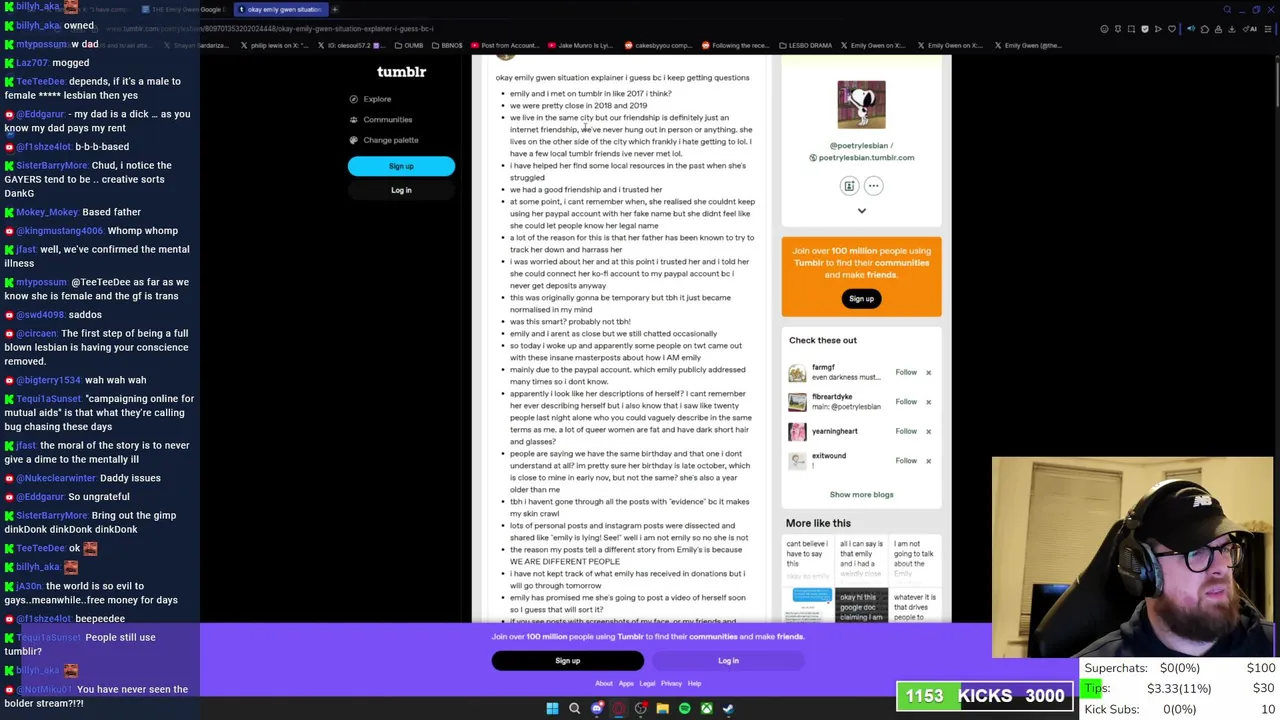Screen dimensions: 1280x720
Task: Open Spotify from the taskbar
Action: coord(684,709)
